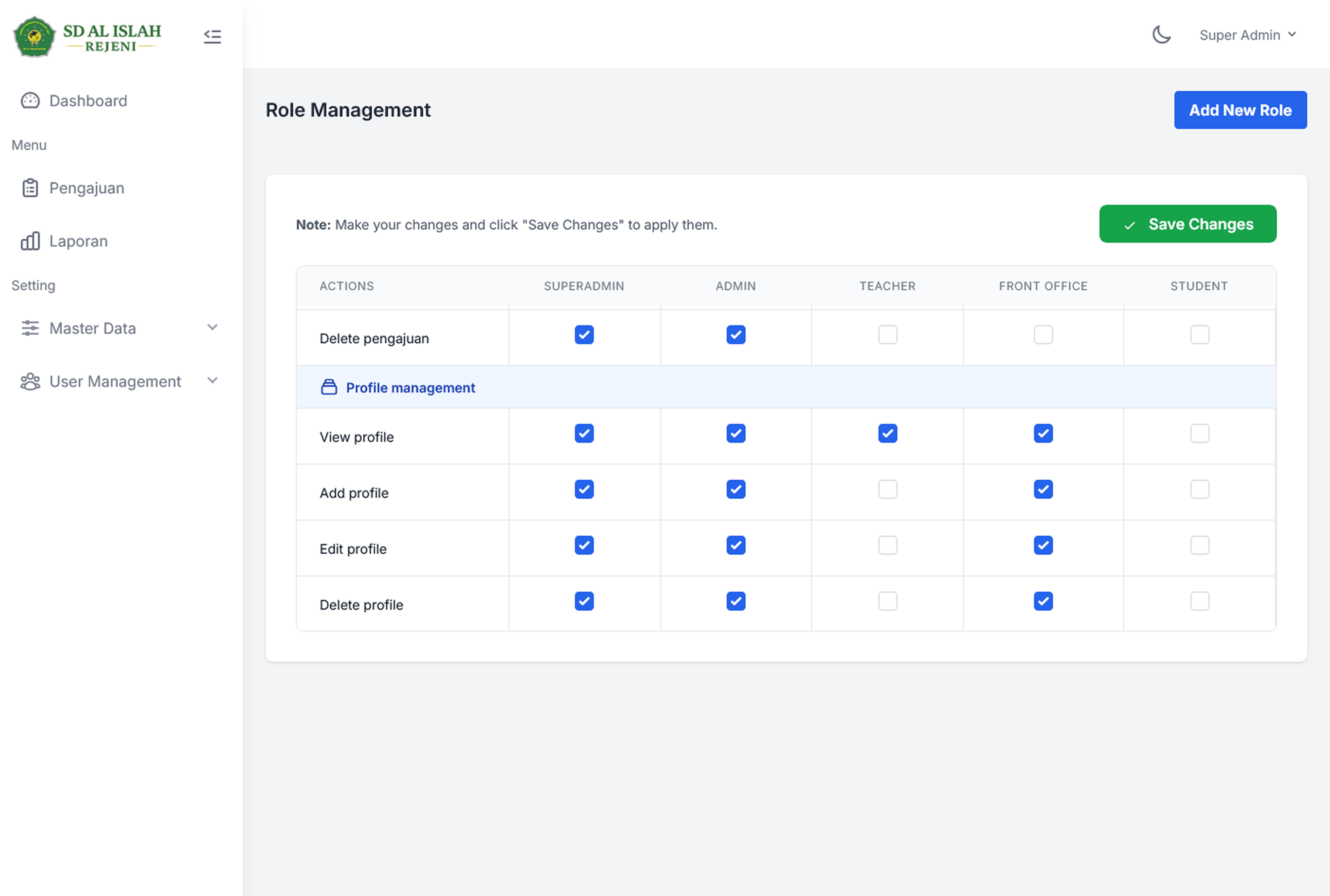Click the Save Changes button
This screenshot has height=896, width=1330.
coord(1188,224)
